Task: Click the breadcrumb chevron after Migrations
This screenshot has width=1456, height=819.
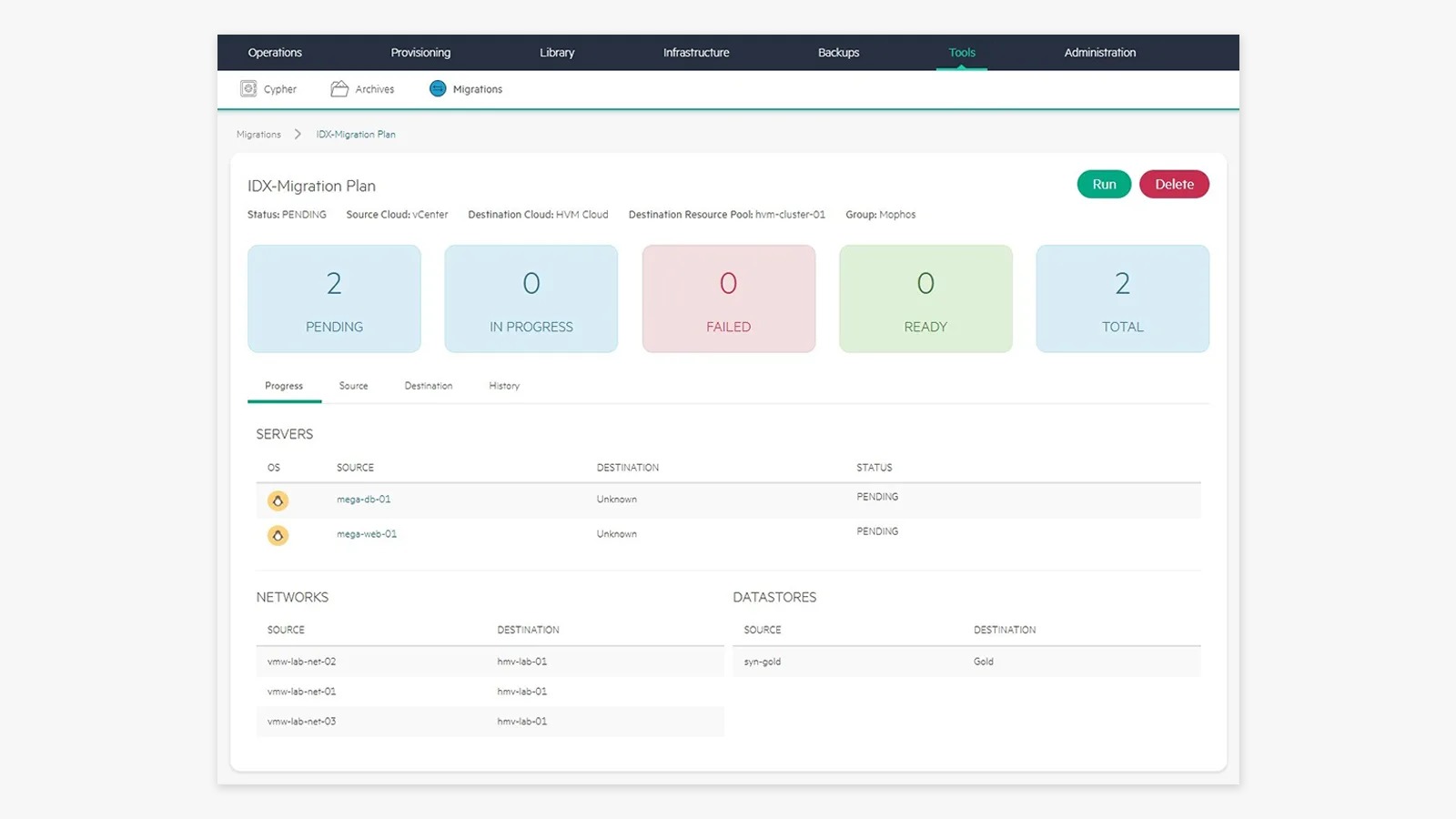Action: [298, 134]
